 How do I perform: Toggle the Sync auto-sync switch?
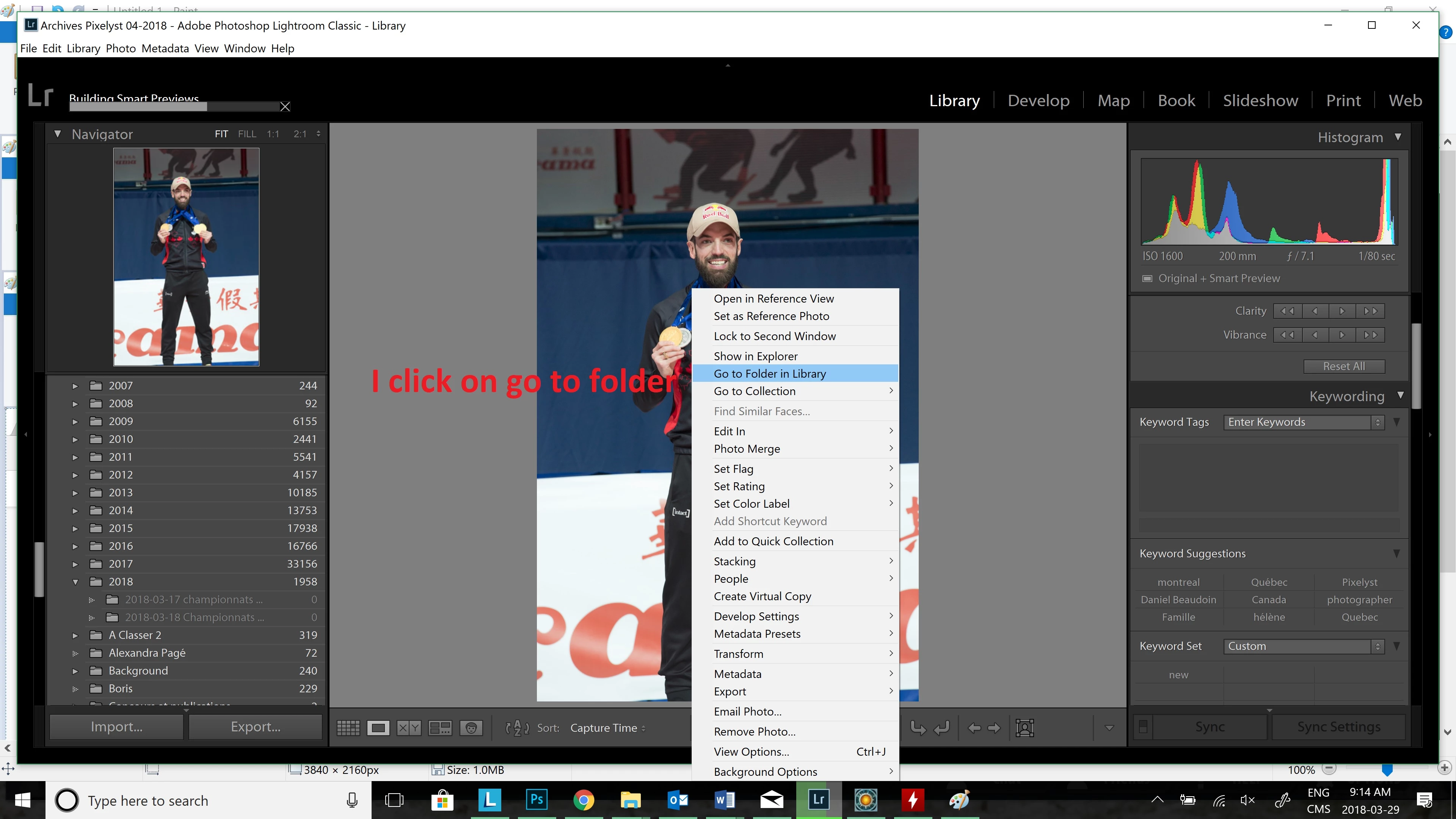click(1143, 727)
